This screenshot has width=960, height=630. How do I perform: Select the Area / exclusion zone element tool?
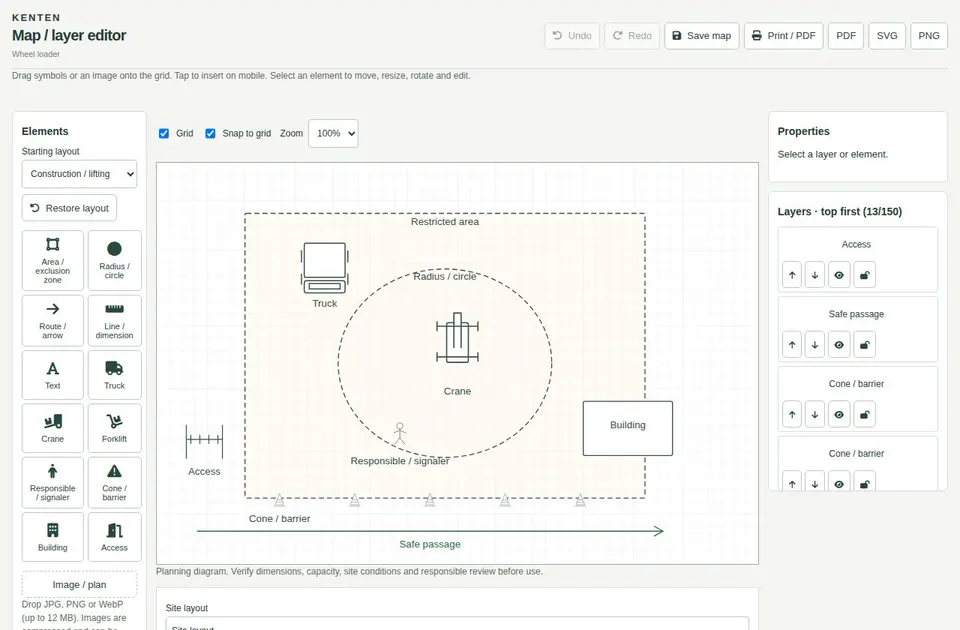point(53,260)
